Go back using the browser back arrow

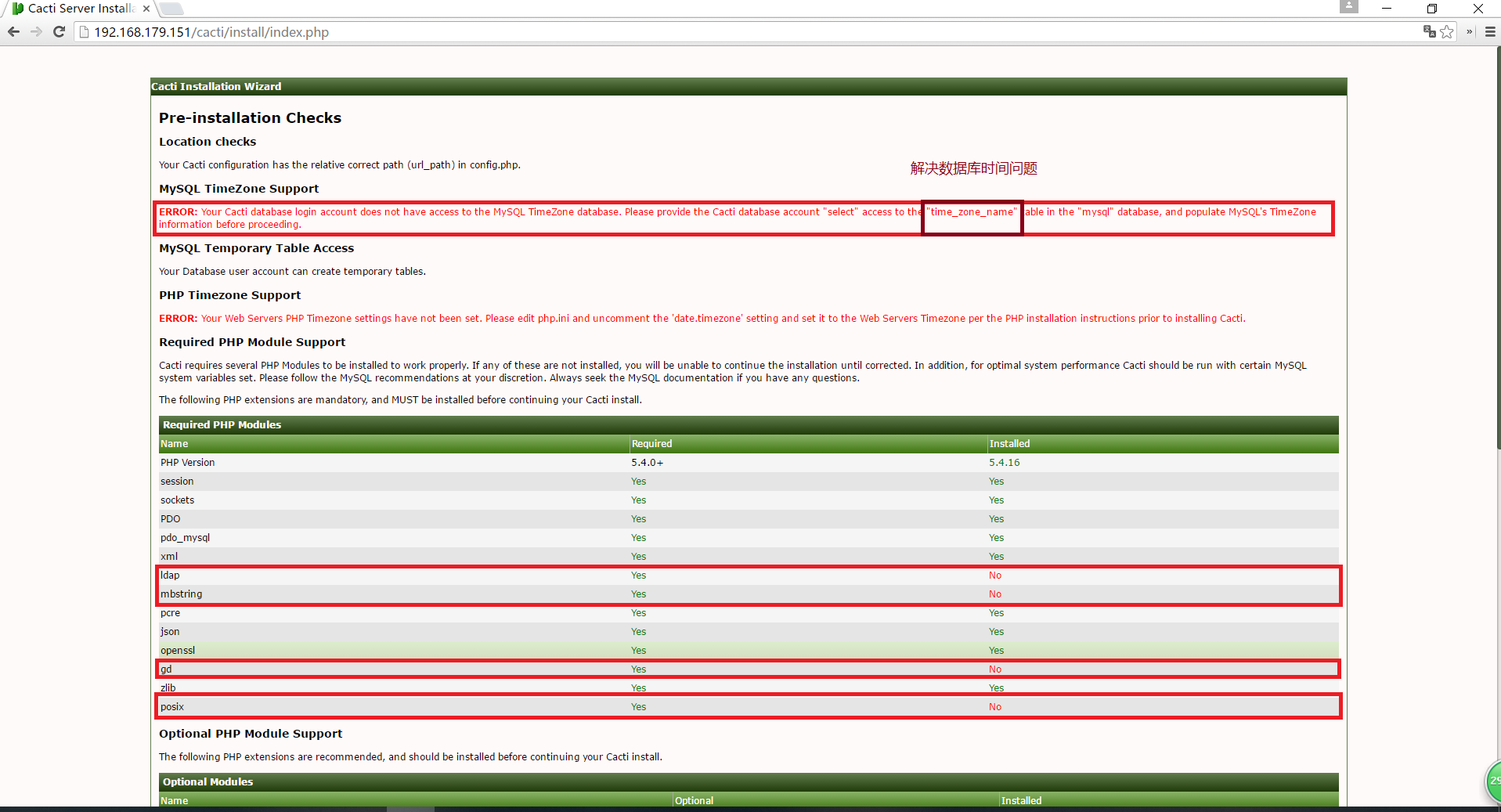(13, 32)
